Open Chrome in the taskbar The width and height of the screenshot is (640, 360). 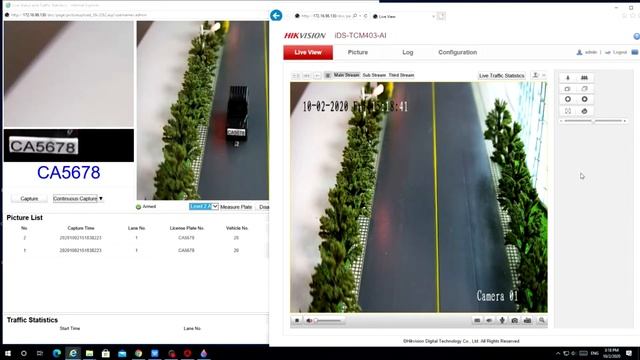[138, 353]
